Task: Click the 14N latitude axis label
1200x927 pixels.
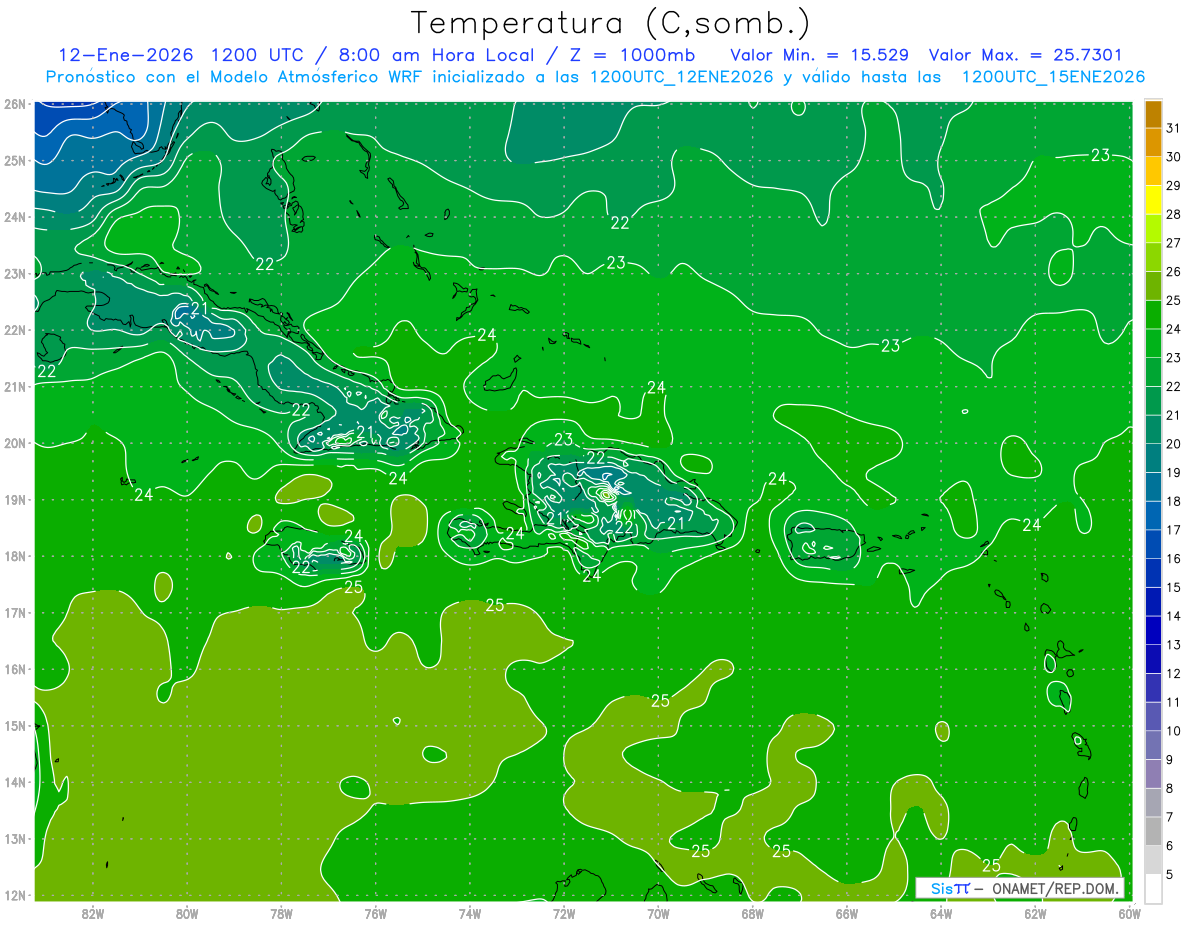Action: [15, 782]
